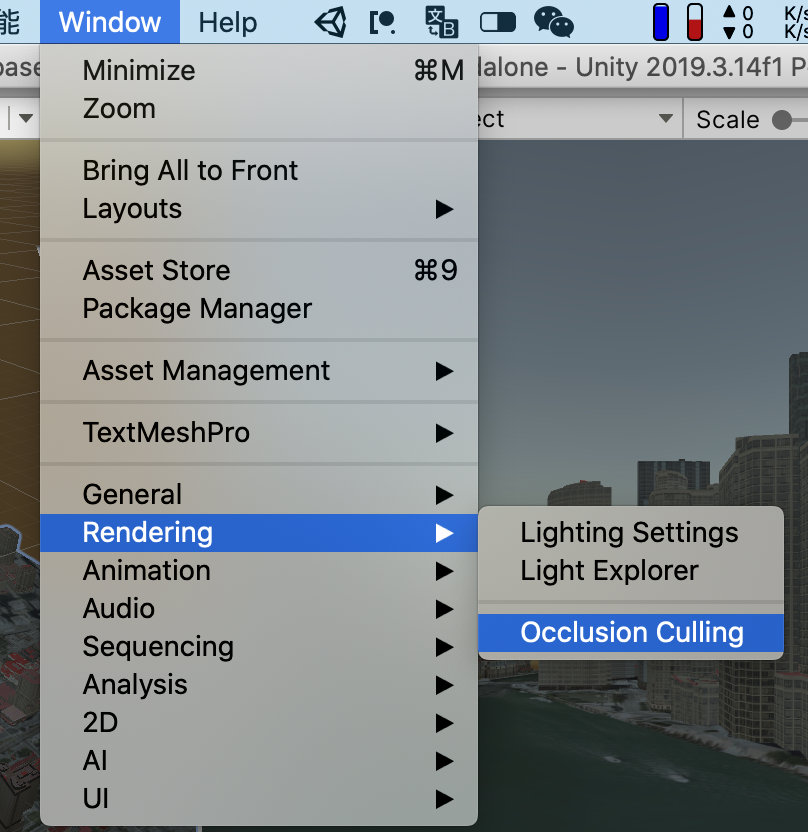The height and width of the screenshot is (832, 808).
Task: Open Asset Store from the menu
Action: (x=259, y=271)
